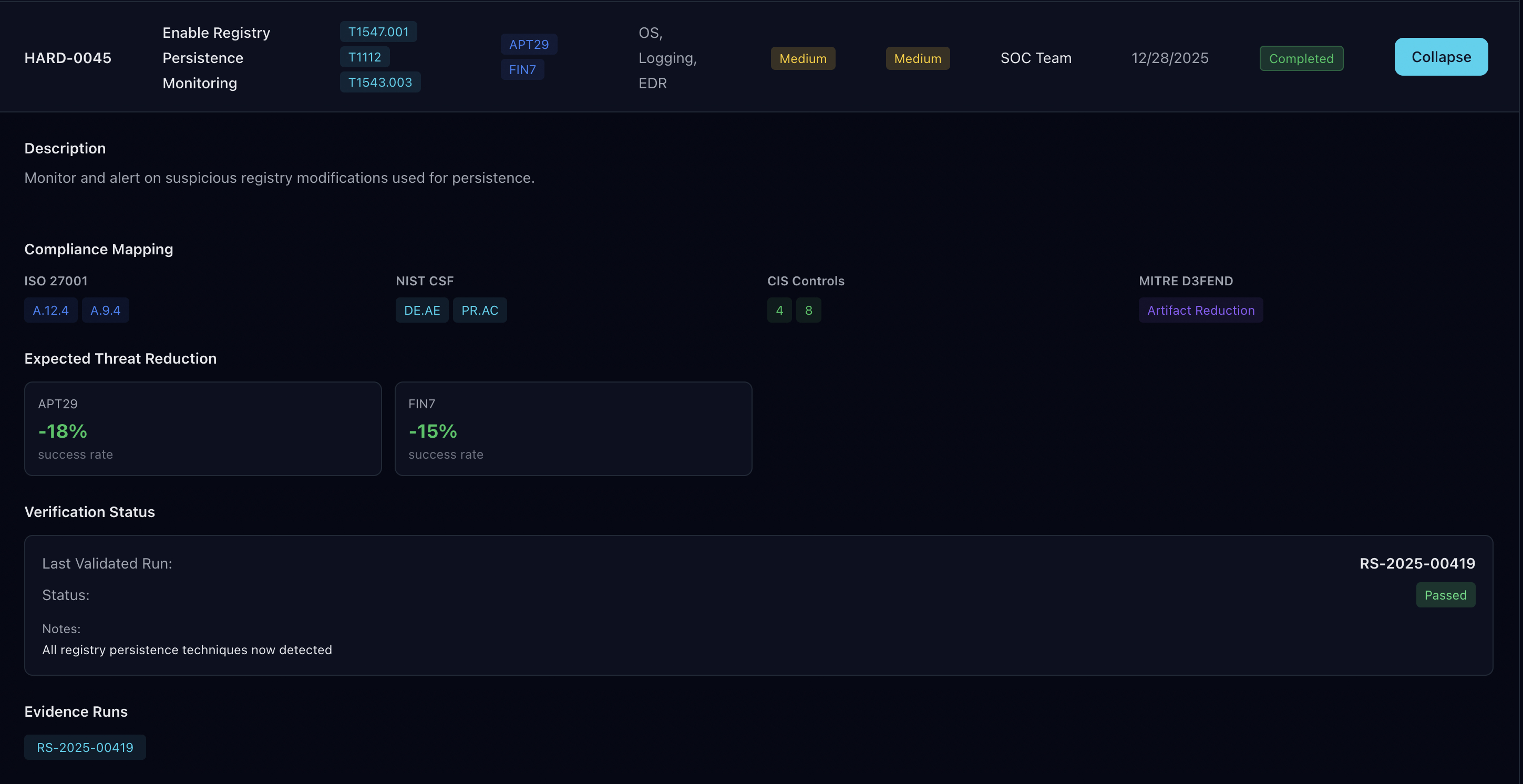
Task: Click the HARD-0045 identifier
Action: [x=68, y=58]
